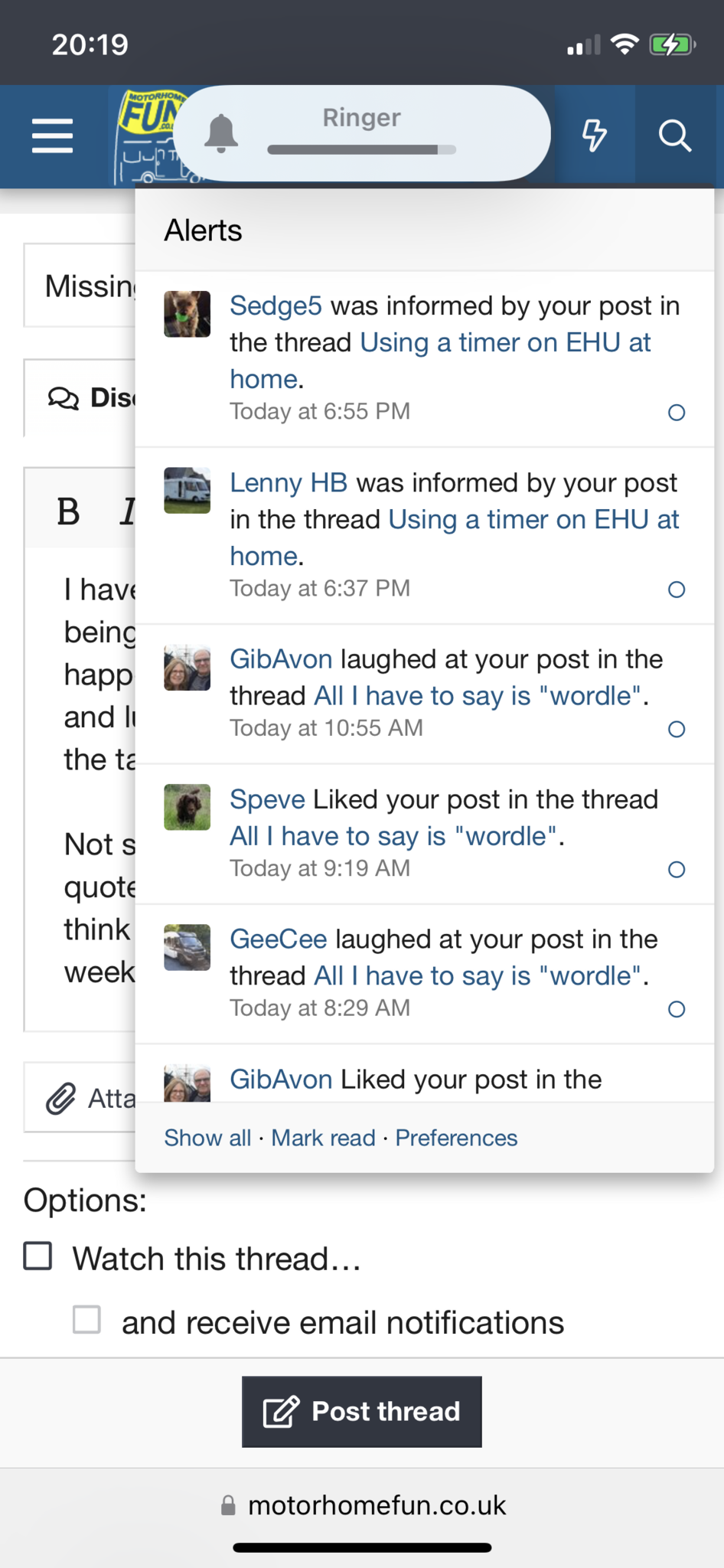
Task: Open the search magnifier icon
Action: coord(675,136)
